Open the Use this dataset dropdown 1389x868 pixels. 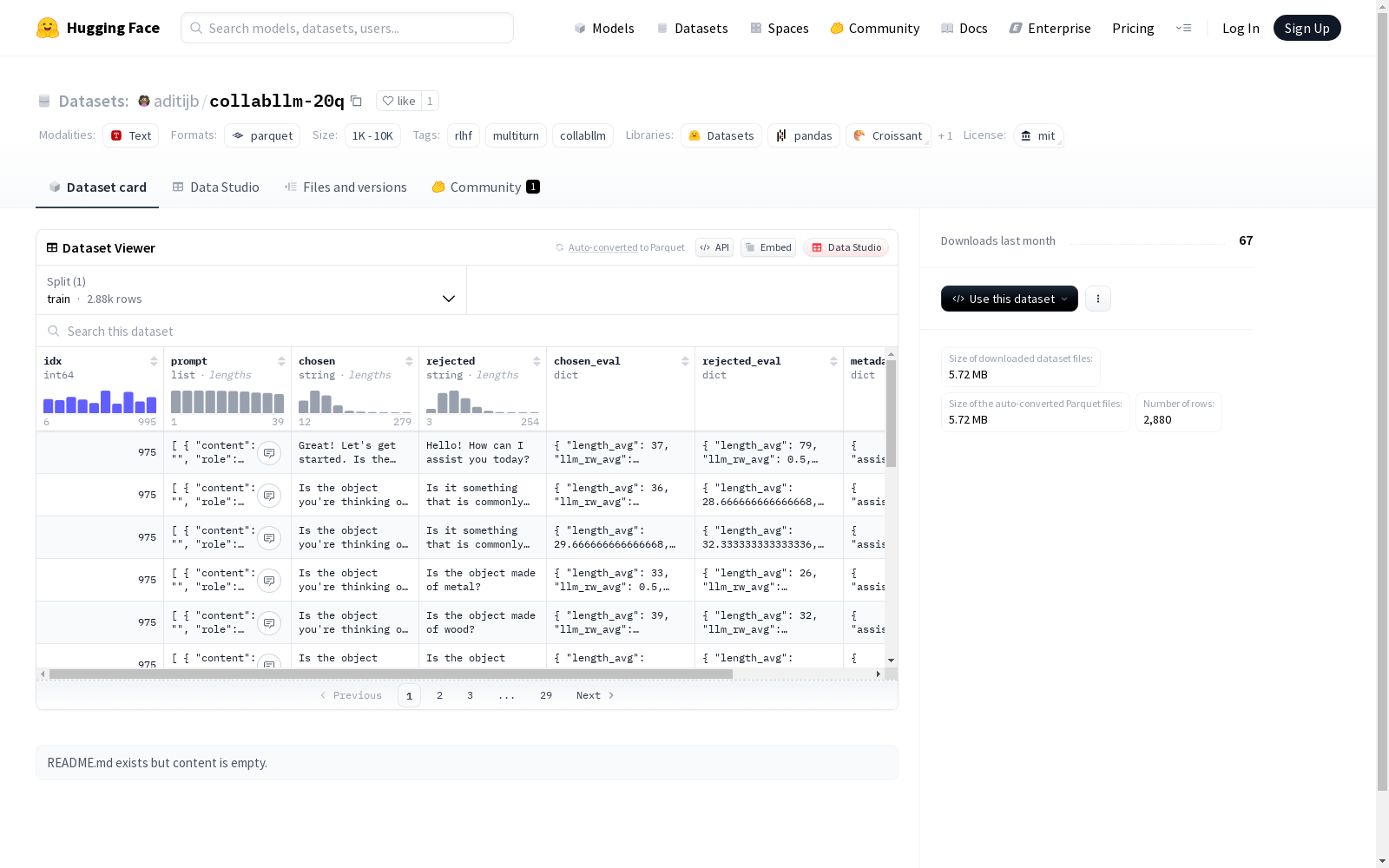point(1010,299)
